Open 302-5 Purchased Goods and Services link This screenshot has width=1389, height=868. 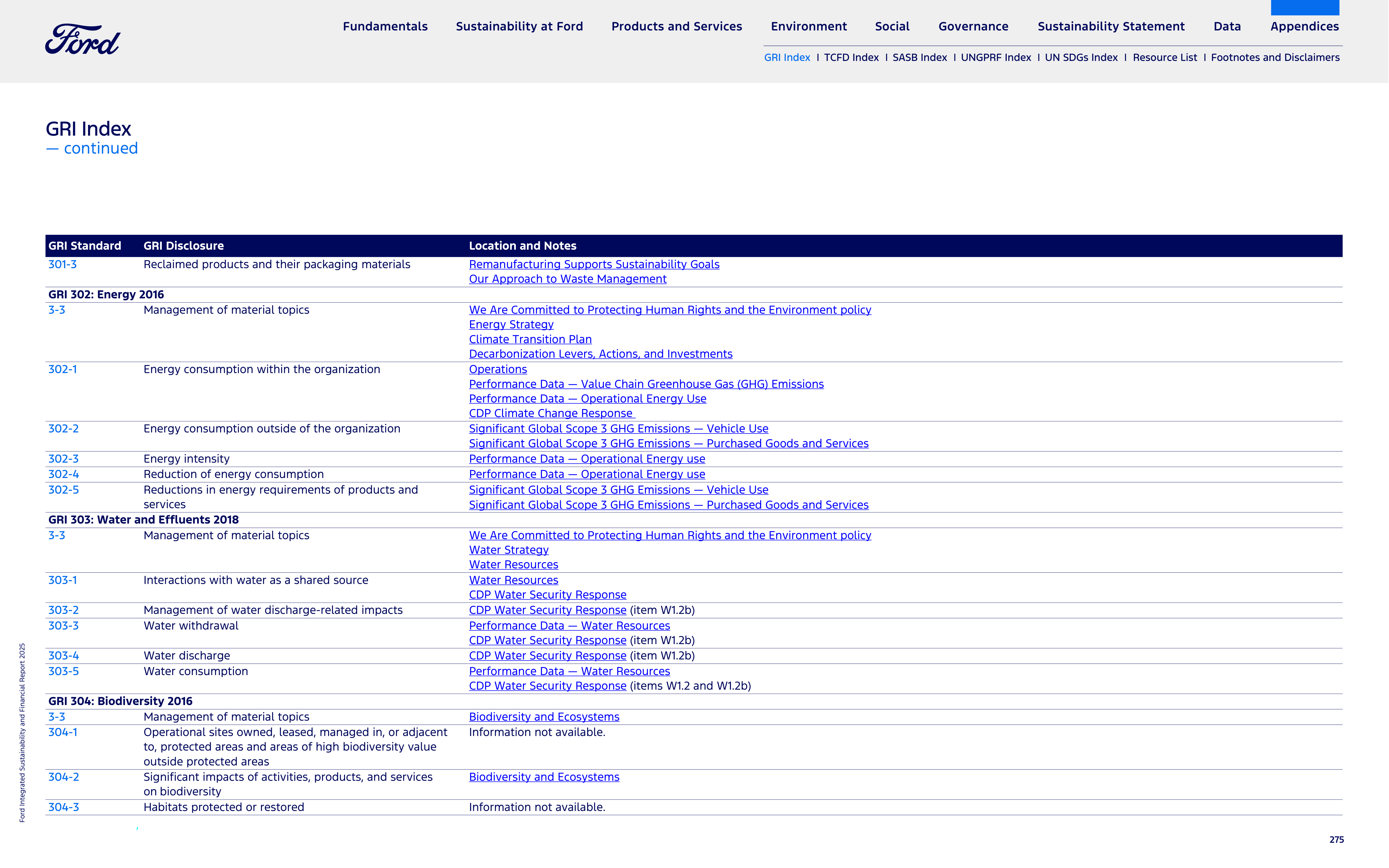[x=668, y=505]
